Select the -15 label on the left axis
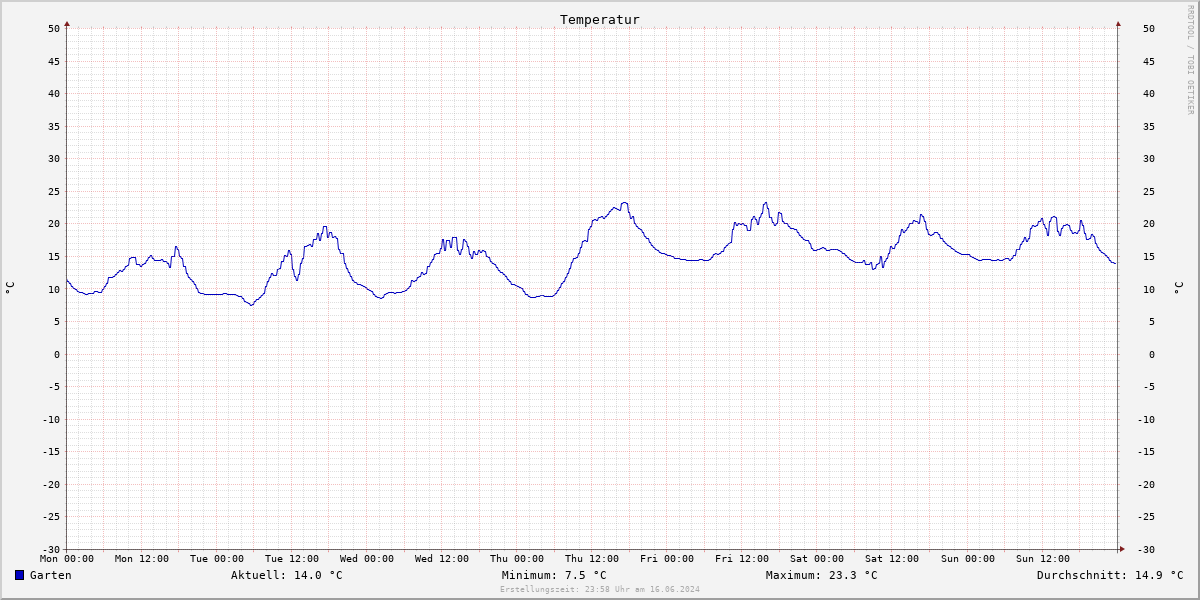 click(50, 451)
